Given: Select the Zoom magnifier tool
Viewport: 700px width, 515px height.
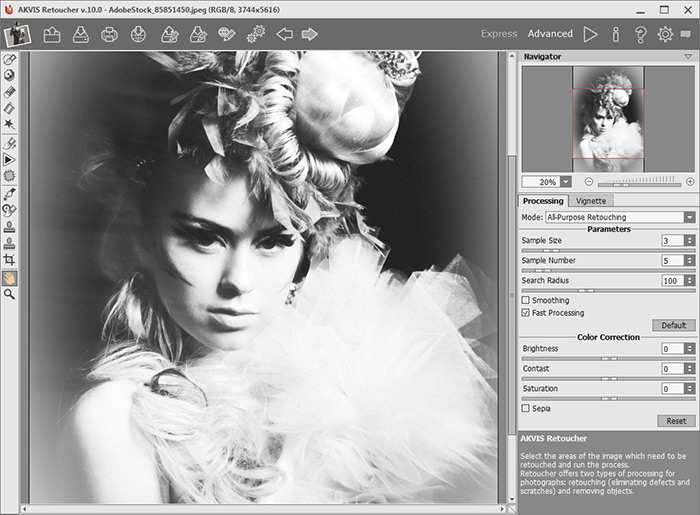Looking at the screenshot, I should tap(9, 295).
